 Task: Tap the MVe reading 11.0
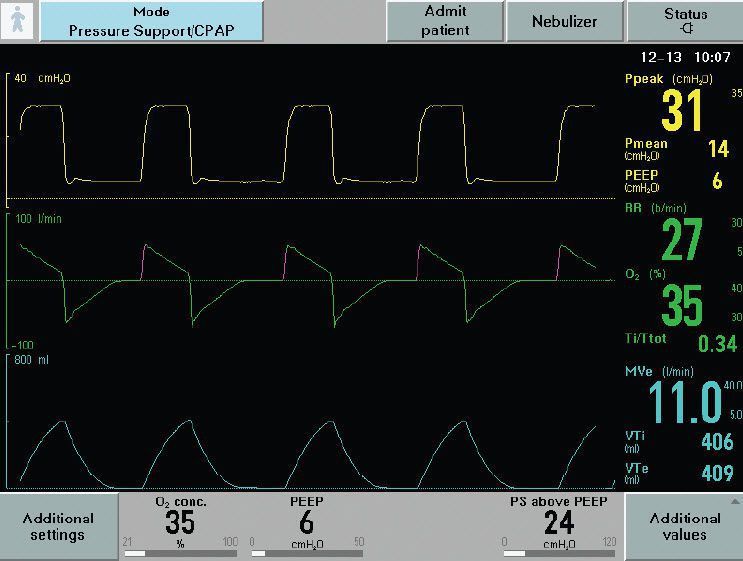coord(685,402)
